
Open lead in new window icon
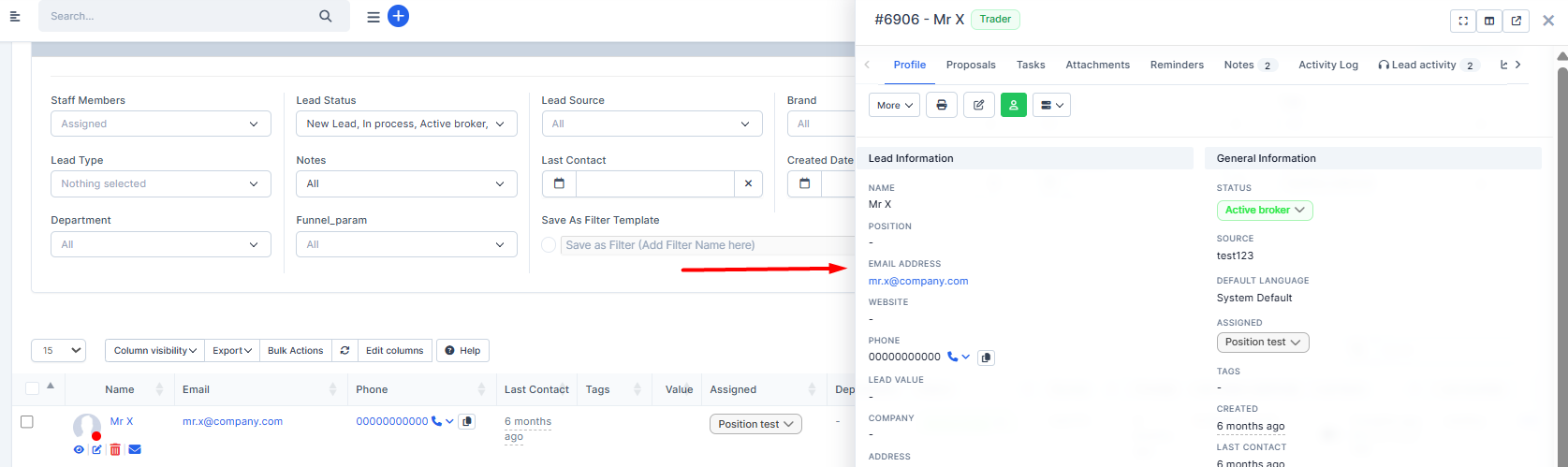(x=1516, y=22)
